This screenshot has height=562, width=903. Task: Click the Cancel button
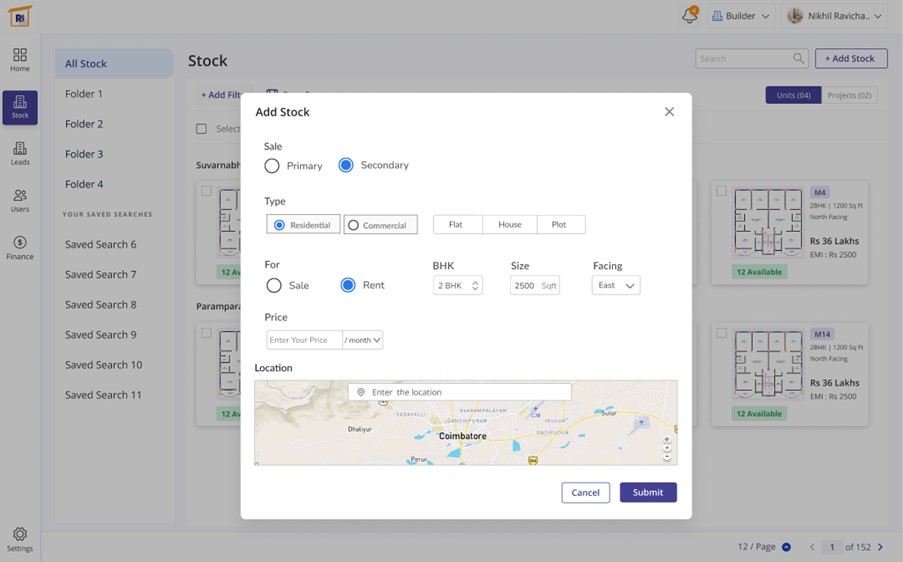[585, 493]
